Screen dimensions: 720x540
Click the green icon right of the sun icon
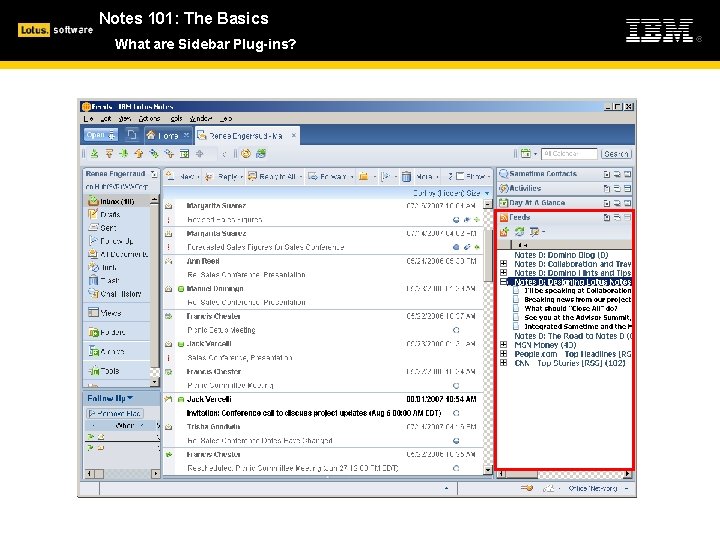261,154
